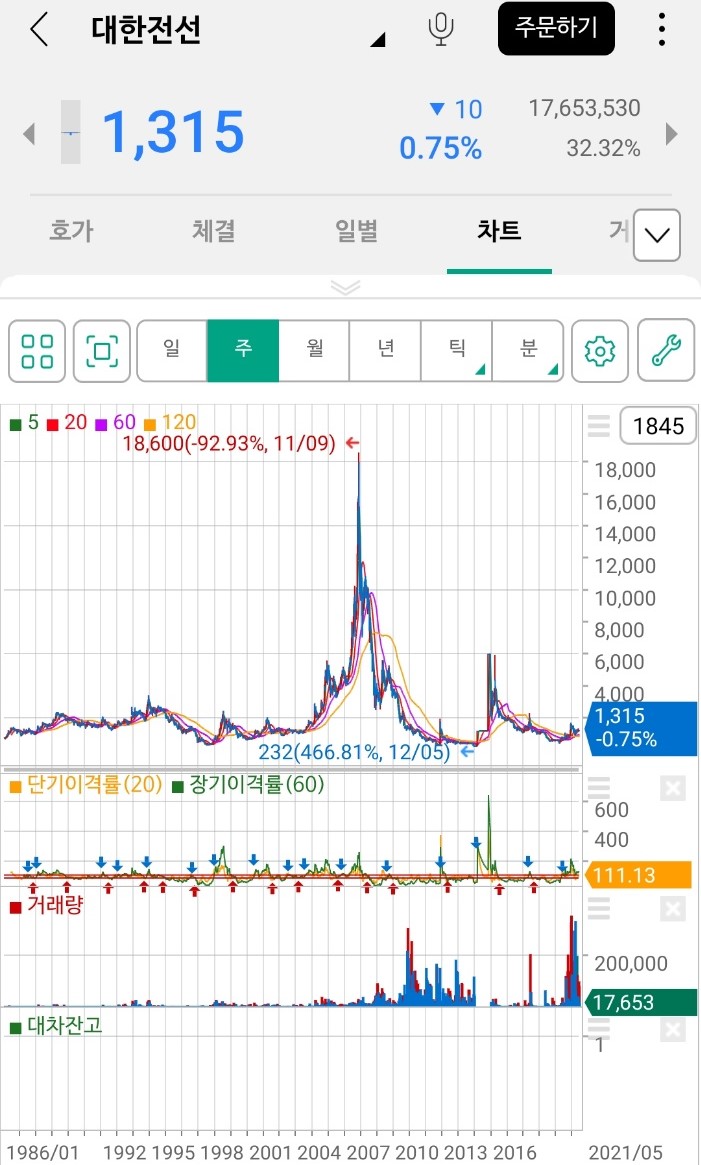Tap the microphone voice search icon
The height and width of the screenshot is (1165, 701).
(x=441, y=29)
